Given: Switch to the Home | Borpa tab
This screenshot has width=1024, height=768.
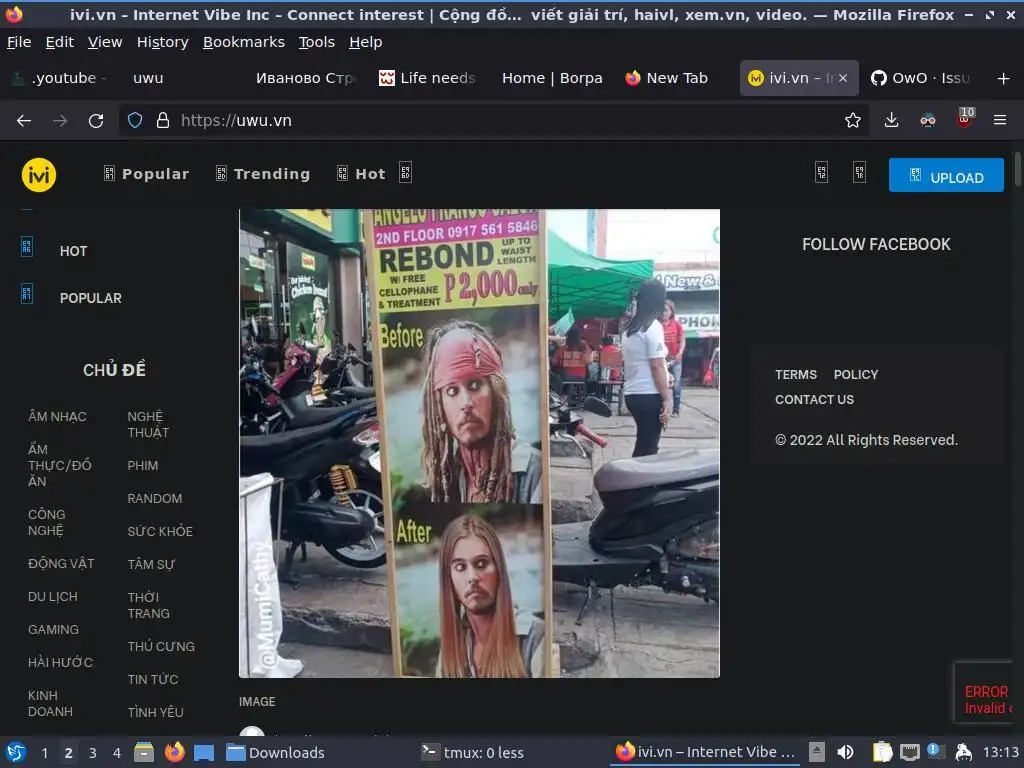Looking at the screenshot, I should (552, 78).
